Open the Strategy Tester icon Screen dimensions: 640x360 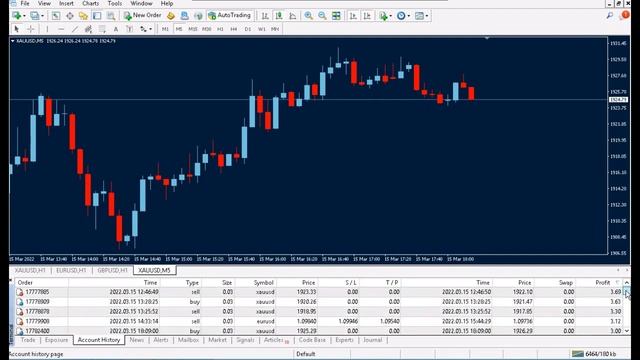click(x=111, y=16)
